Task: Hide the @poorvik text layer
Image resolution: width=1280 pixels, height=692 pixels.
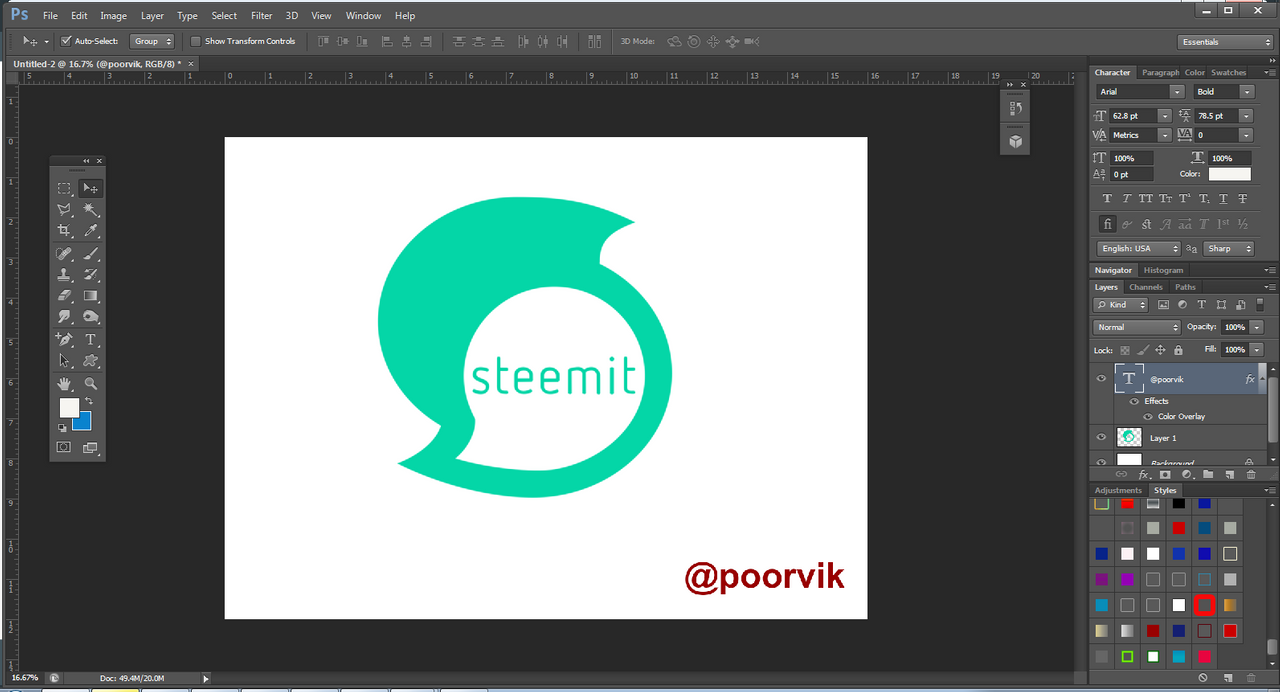Action: (1101, 379)
